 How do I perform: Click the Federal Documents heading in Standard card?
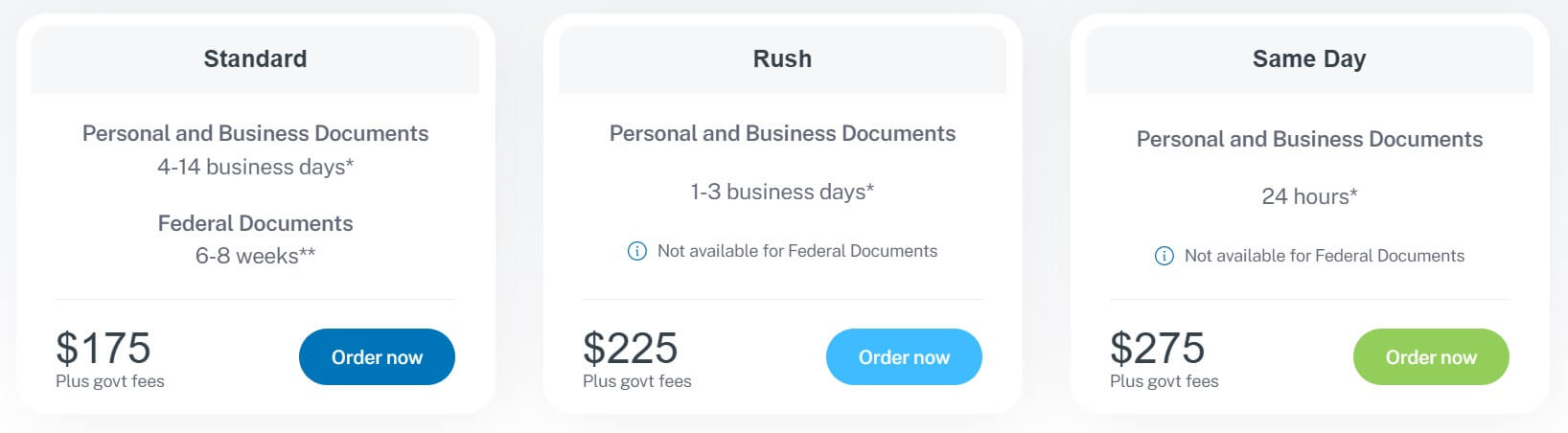(255, 223)
